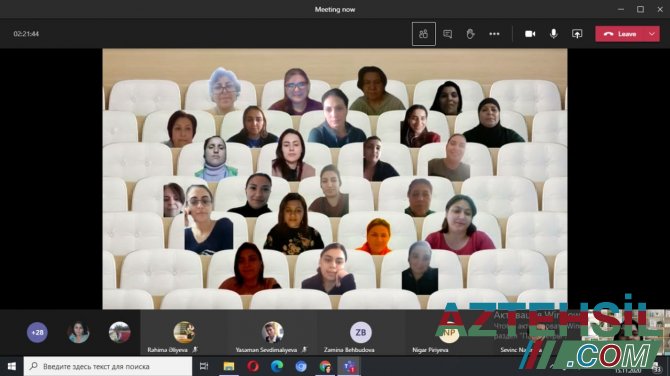Open the More actions ellipsis menu
Image resolution: width=670 pixels, height=376 pixels.
494,34
